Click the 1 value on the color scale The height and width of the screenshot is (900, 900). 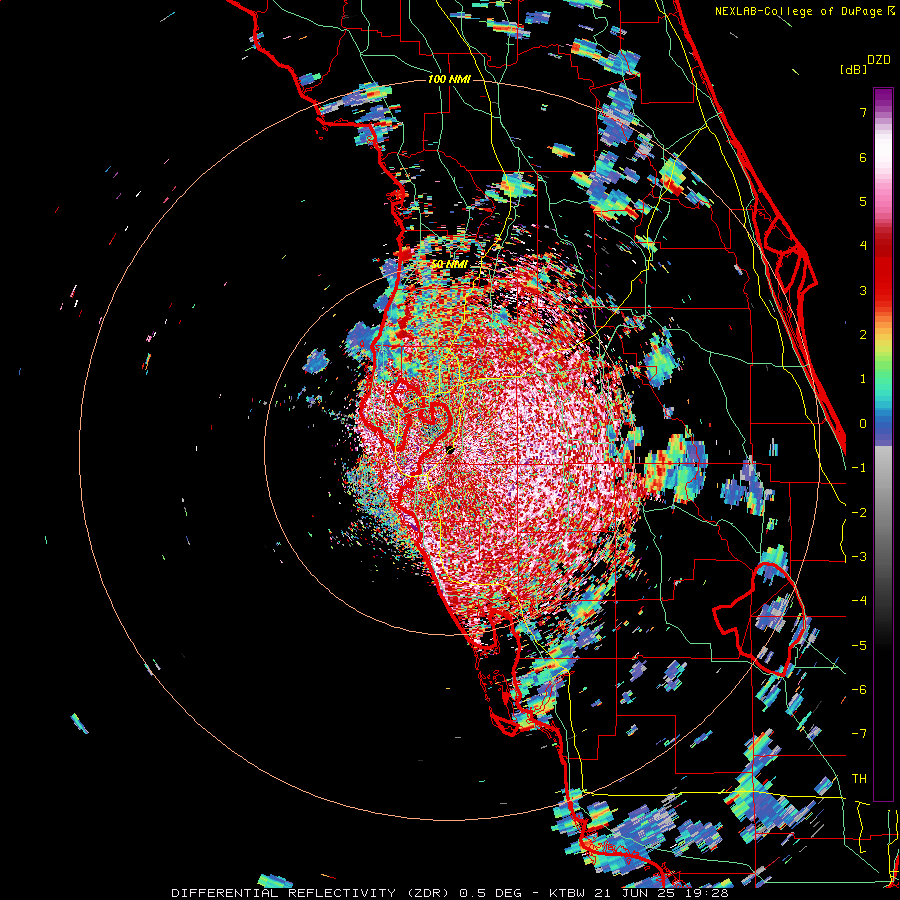[x=863, y=379]
